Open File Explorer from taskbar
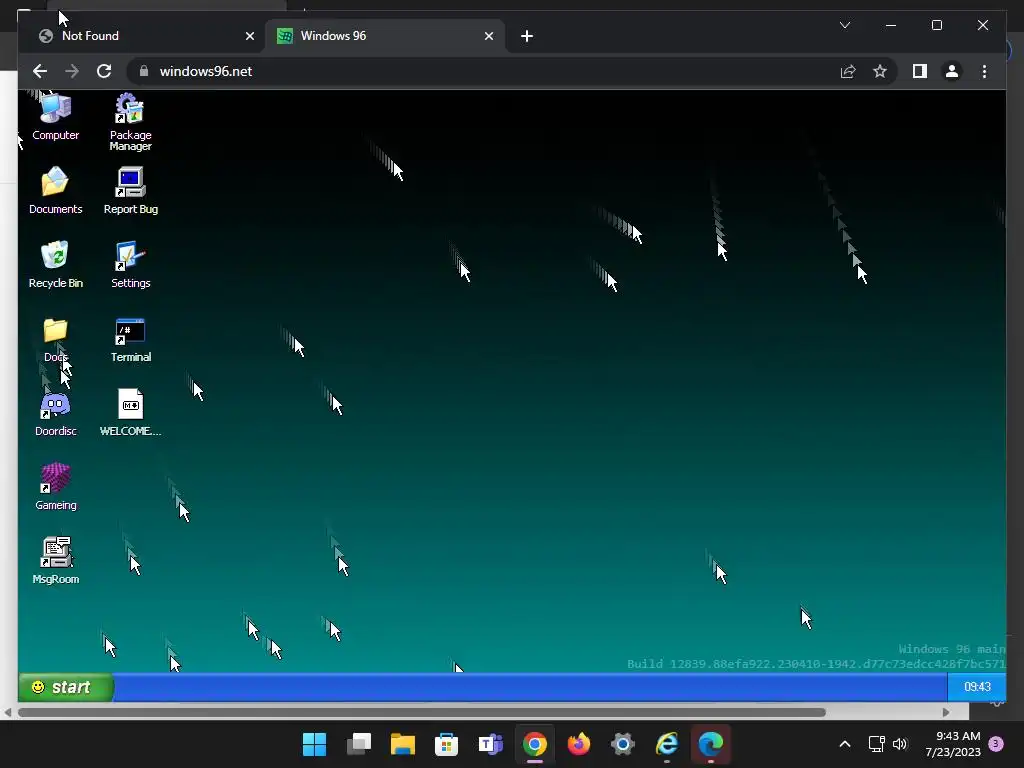The width and height of the screenshot is (1024, 768). click(x=402, y=744)
